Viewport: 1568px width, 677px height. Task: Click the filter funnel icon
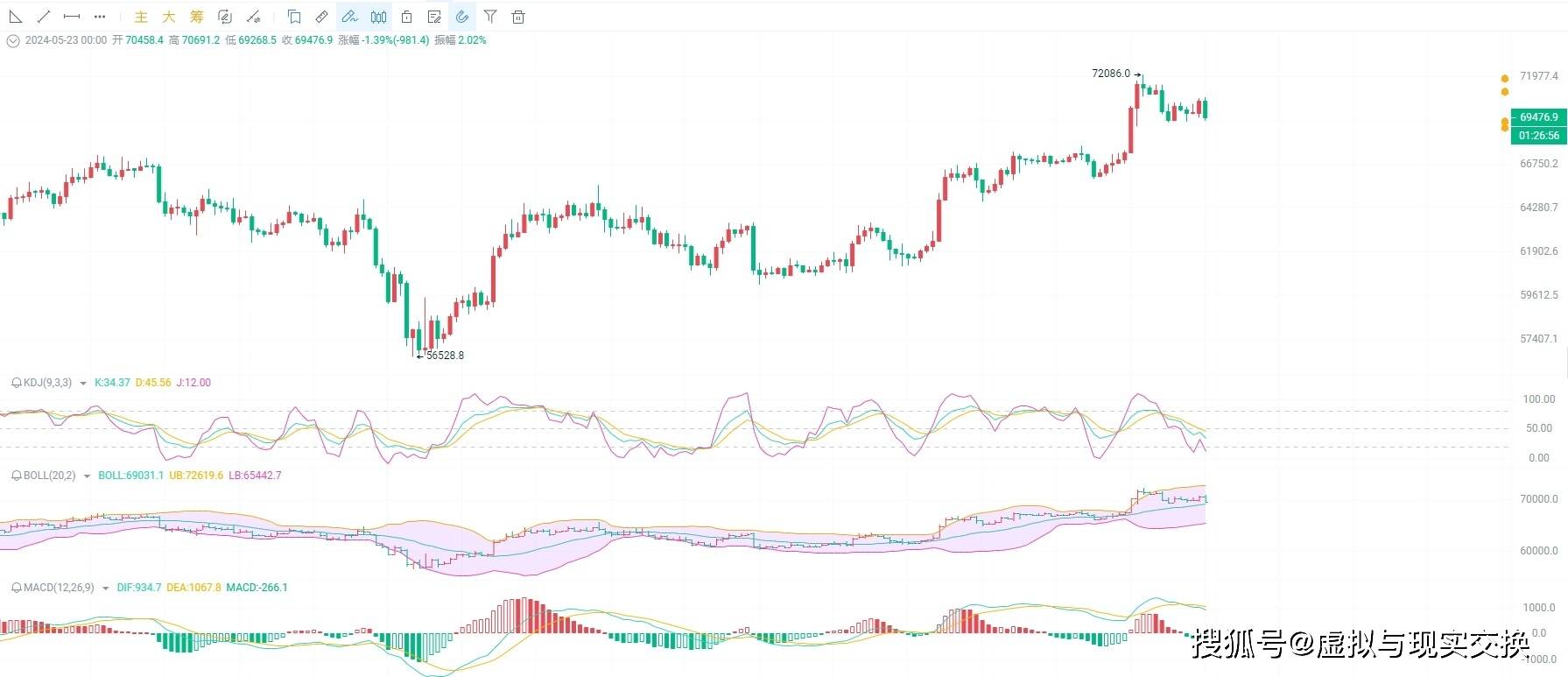[x=490, y=17]
